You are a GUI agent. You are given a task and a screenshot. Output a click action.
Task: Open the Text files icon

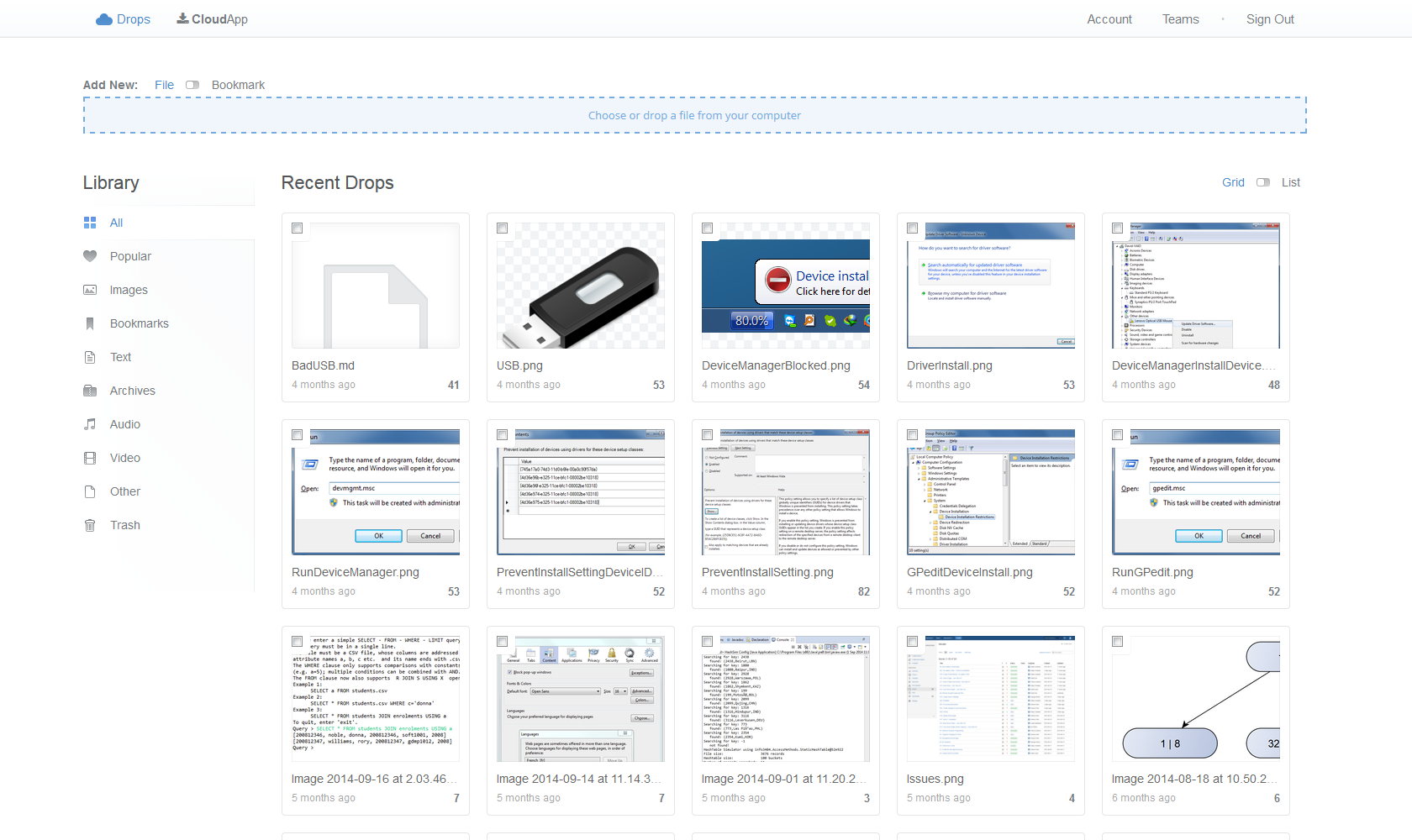click(x=90, y=356)
